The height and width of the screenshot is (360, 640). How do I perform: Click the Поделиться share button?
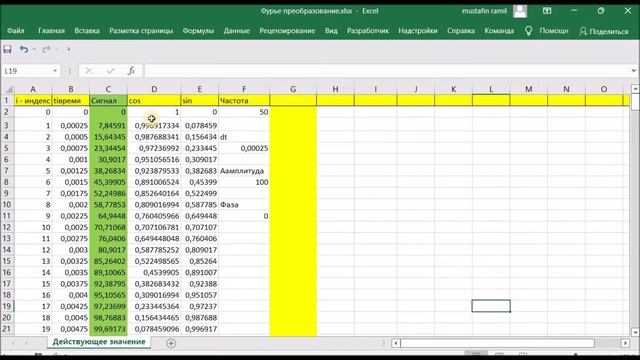click(x=604, y=31)
